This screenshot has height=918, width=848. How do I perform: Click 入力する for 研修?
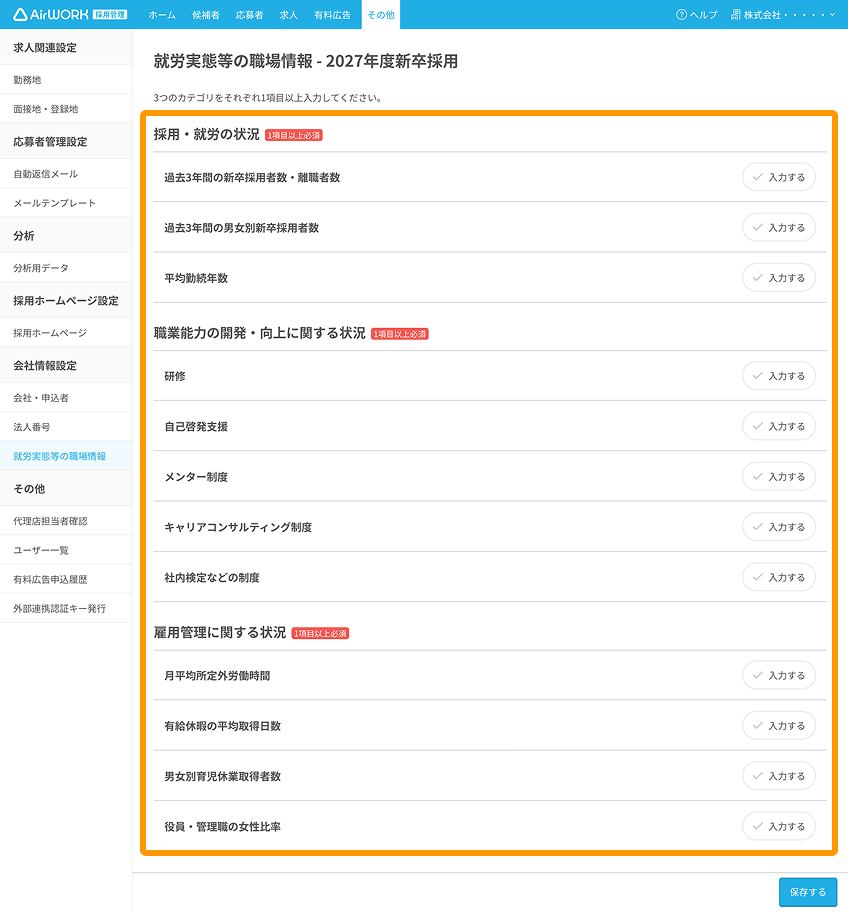coord(779,376)
